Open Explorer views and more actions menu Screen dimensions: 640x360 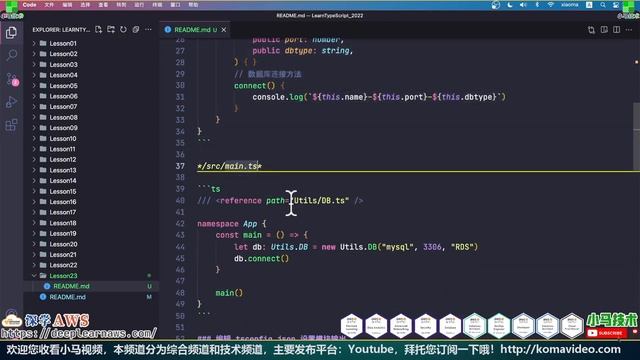pos(148,29)
